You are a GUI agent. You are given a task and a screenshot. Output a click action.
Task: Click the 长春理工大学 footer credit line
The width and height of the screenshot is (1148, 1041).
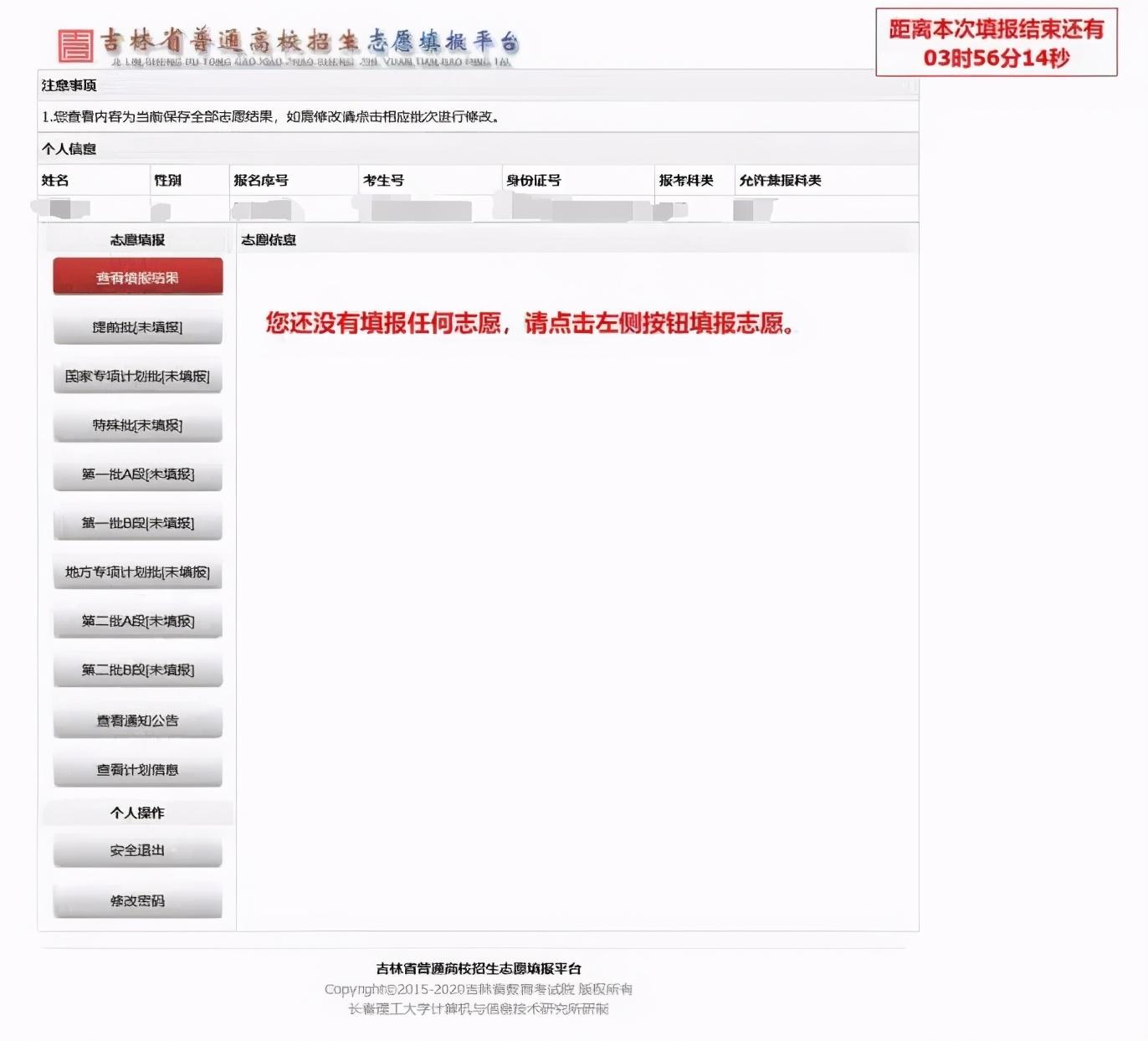(x=479, y=1008)
